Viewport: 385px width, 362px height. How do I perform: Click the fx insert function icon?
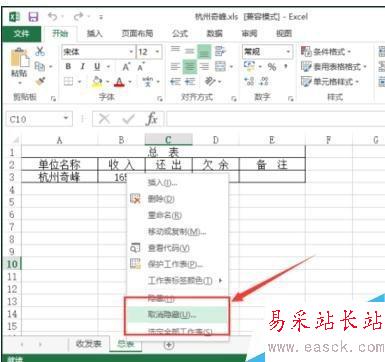[x=152, y=119]
